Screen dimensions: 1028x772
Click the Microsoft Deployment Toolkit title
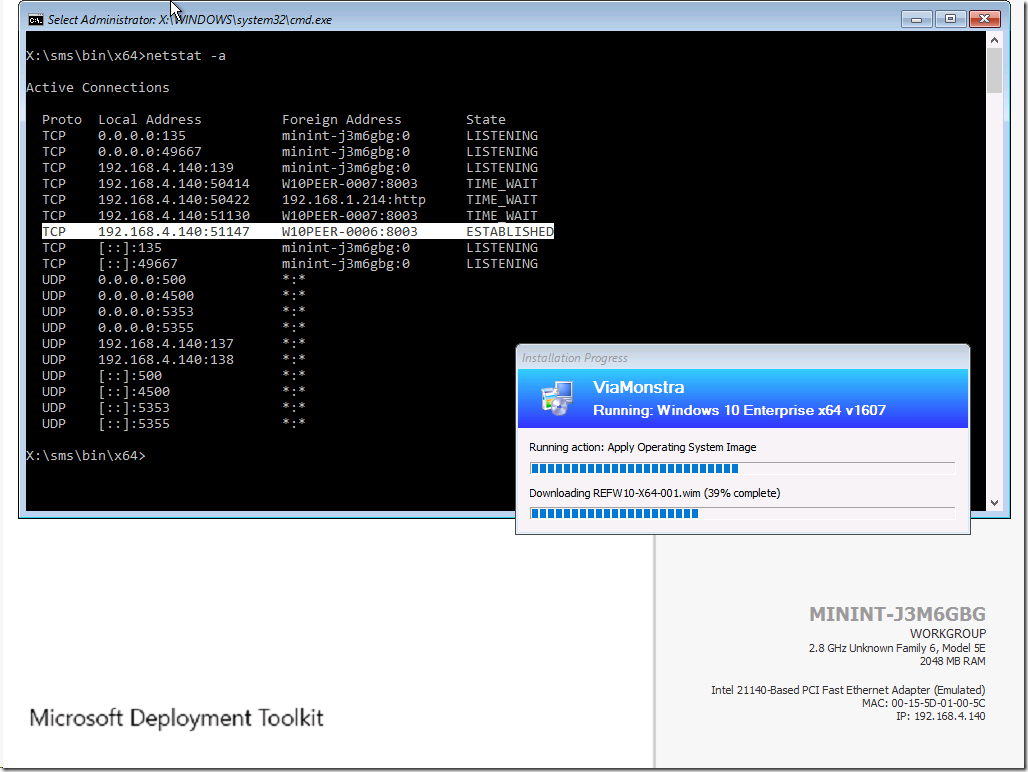click(176, 718)
